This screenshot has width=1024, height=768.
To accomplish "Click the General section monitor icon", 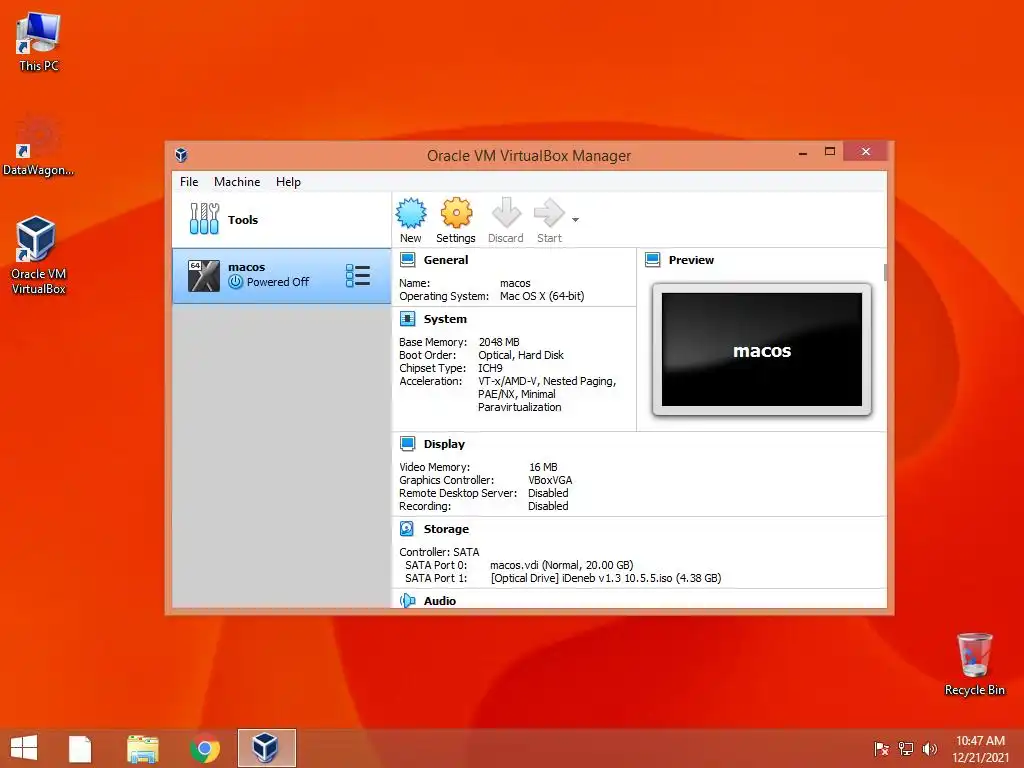I will click(408, 260).
